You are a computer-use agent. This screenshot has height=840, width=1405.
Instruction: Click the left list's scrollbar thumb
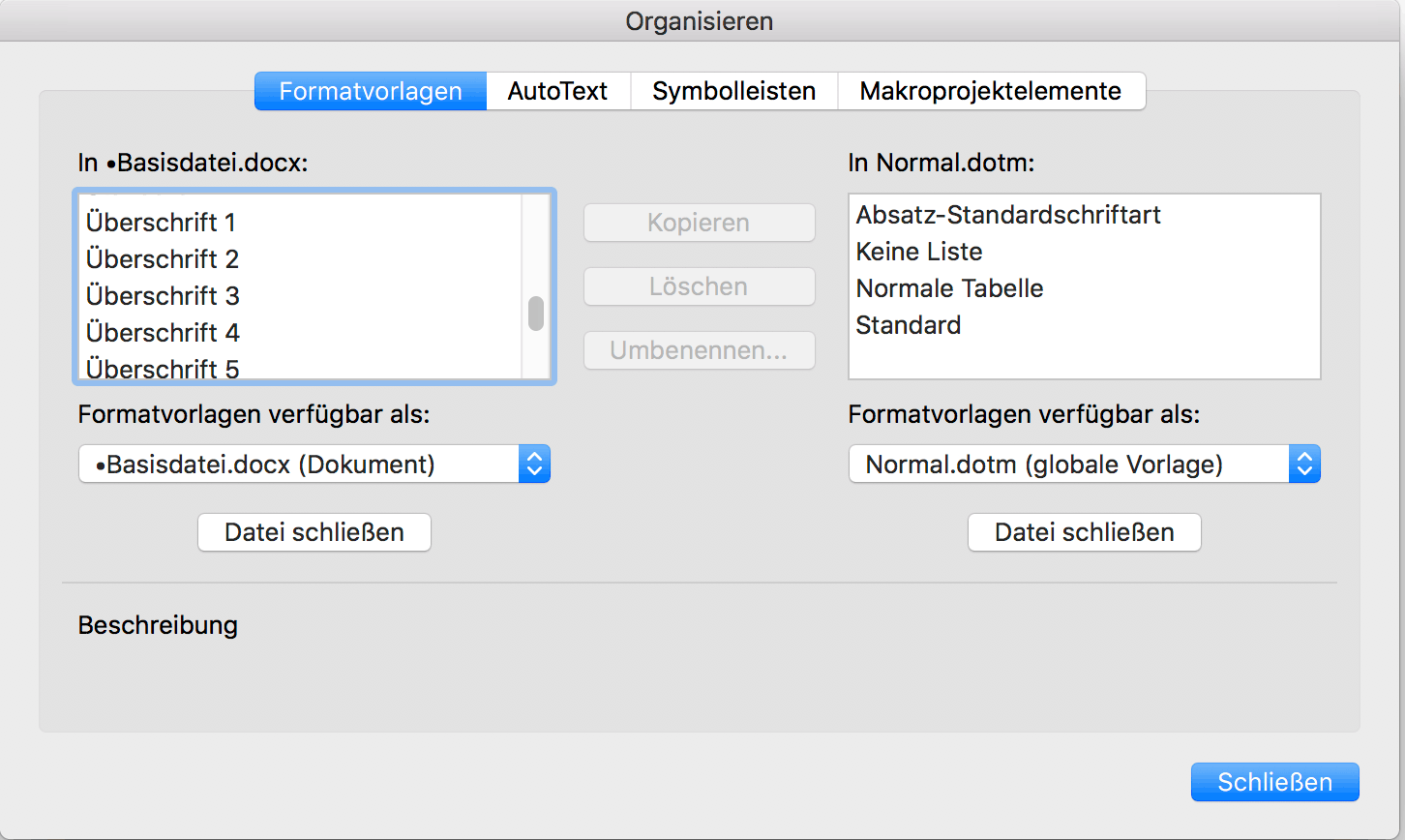(x=536, y=314)
